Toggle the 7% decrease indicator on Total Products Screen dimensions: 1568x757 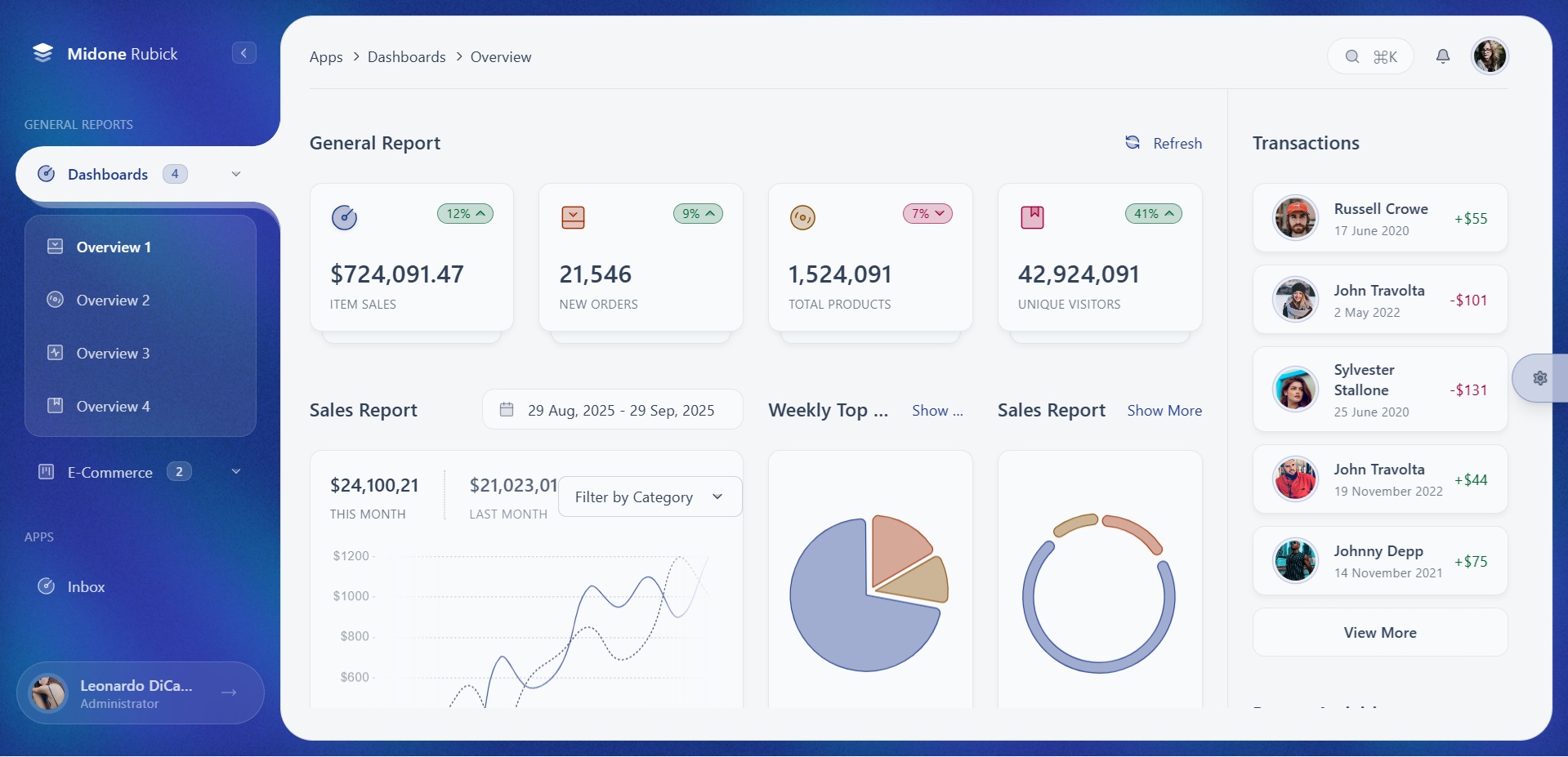[x=926, y=213]
